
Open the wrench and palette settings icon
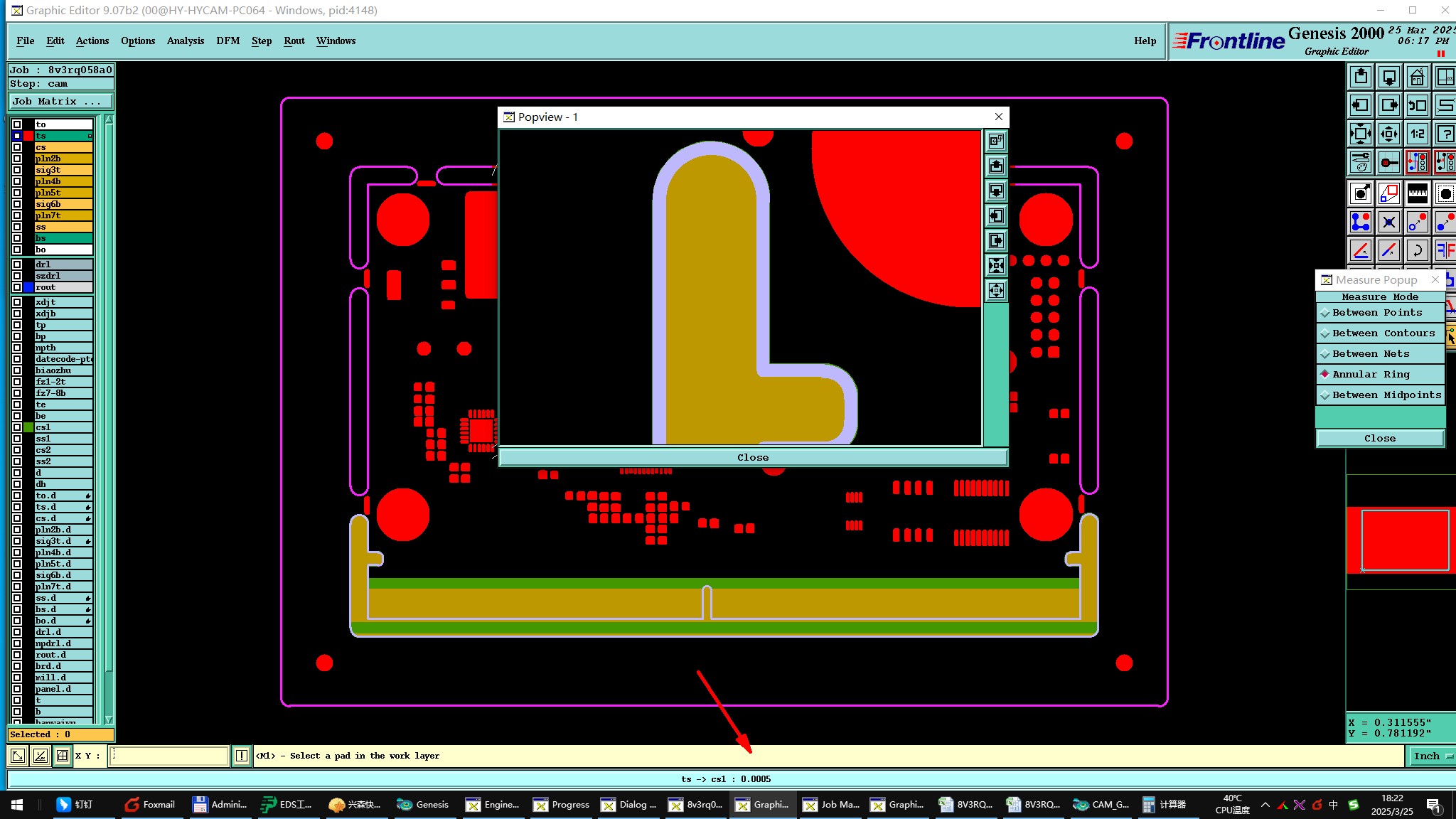click(1360, 162)
